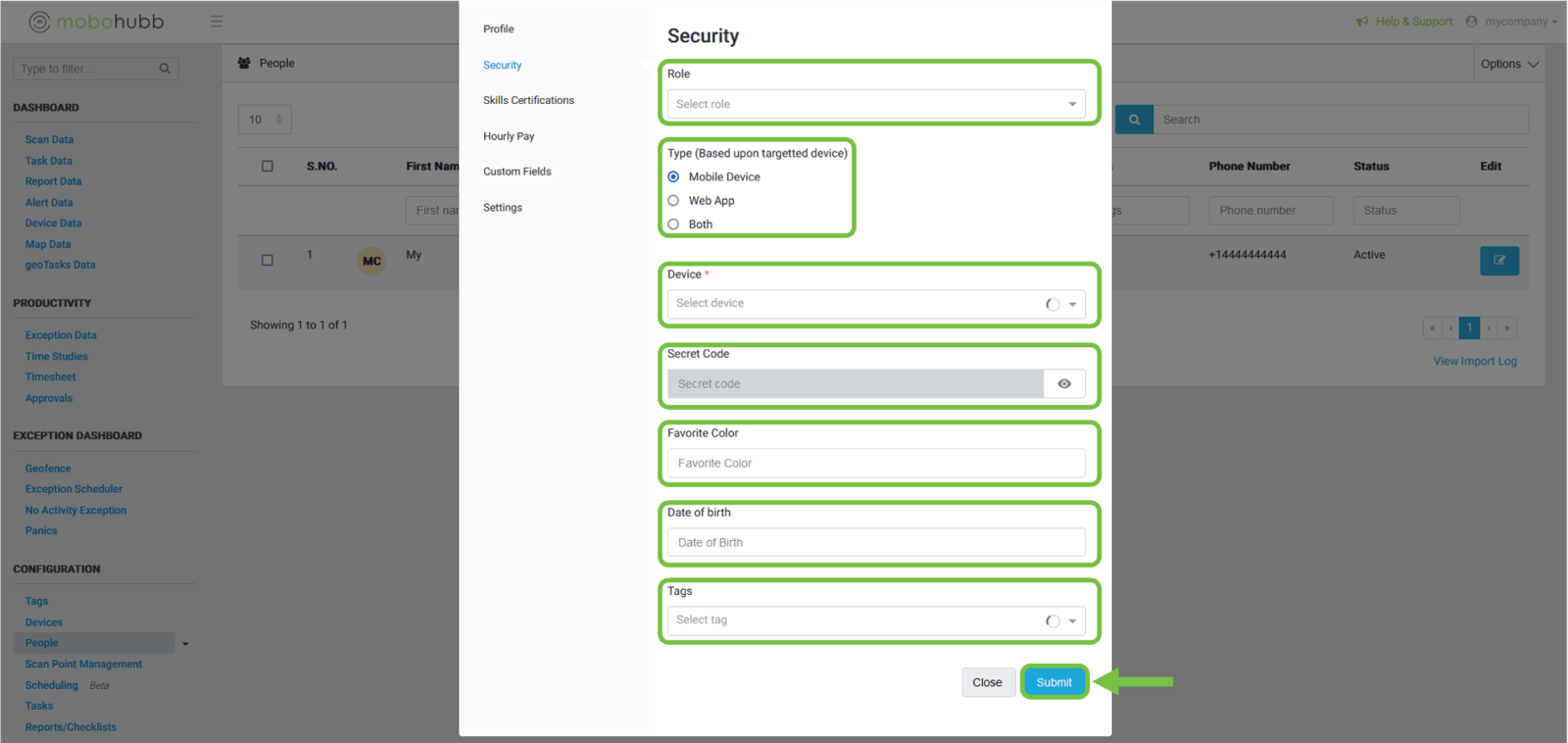Viewport: 1568px width, 743px height.
Task: Click the blue search magnifier button
Action: pos(1134,120)
